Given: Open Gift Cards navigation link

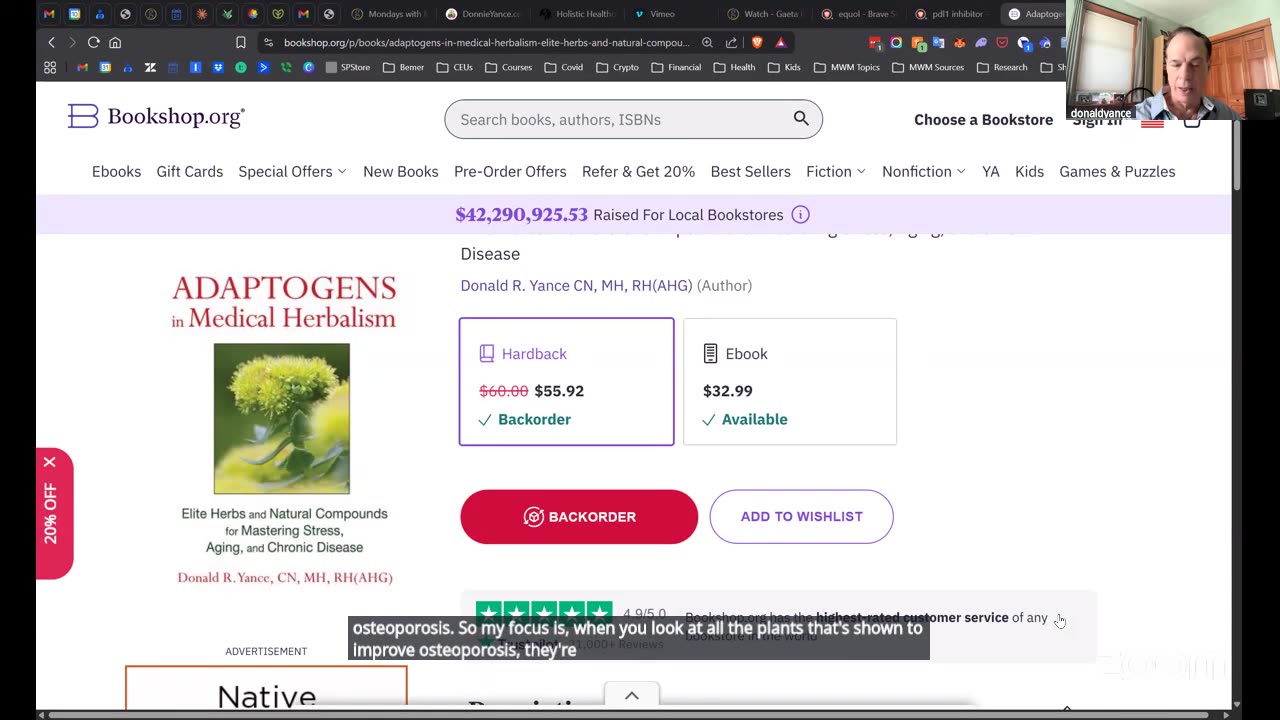Looking at the screenshot, I should 189,171.
